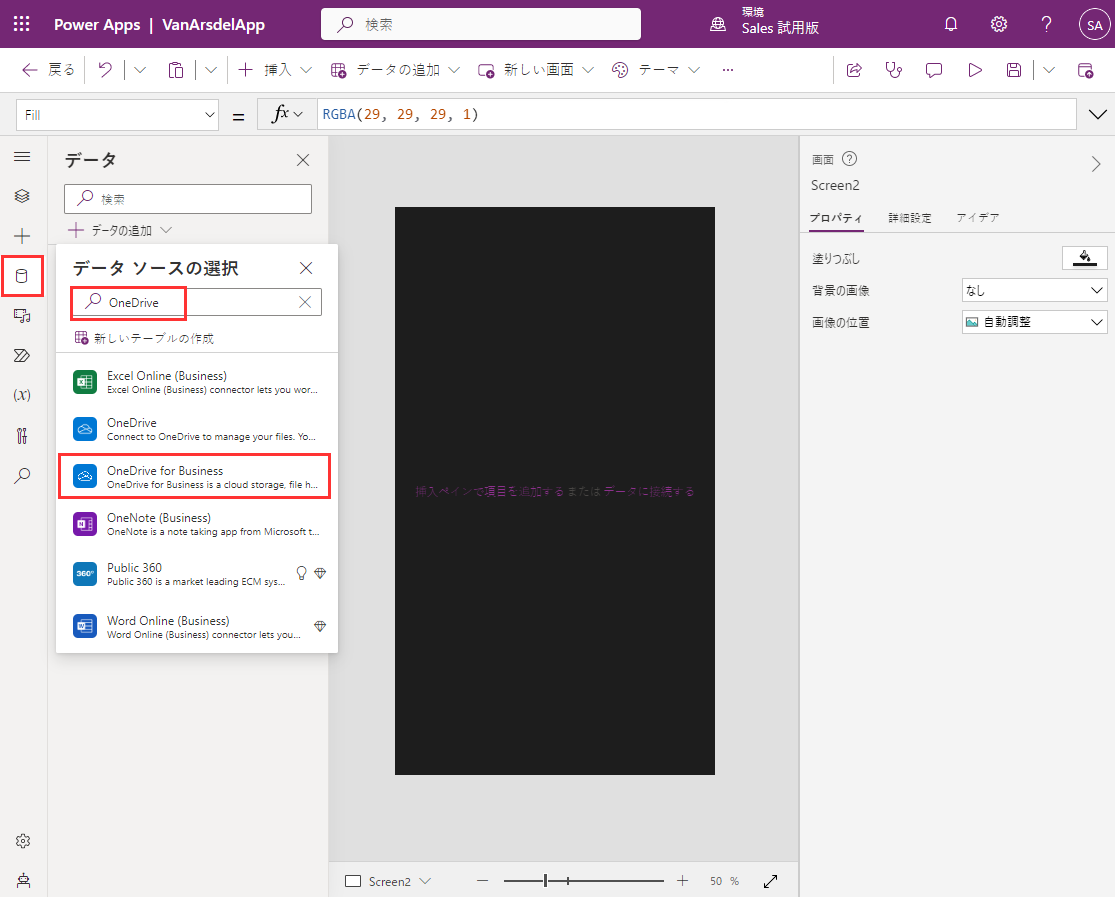This screenshot has height=897, width=1115.
Task: Click the data pane 検索 field
Action: pos(188,198)
